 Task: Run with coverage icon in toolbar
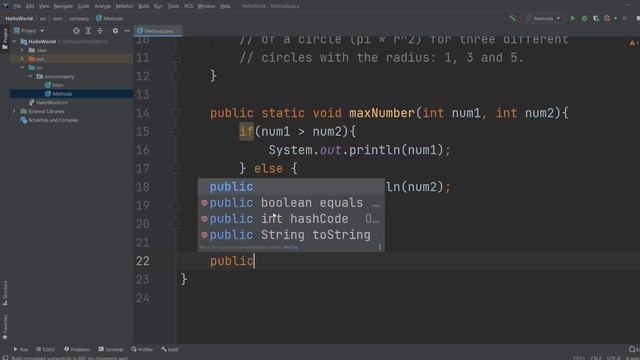click(596, 18)
